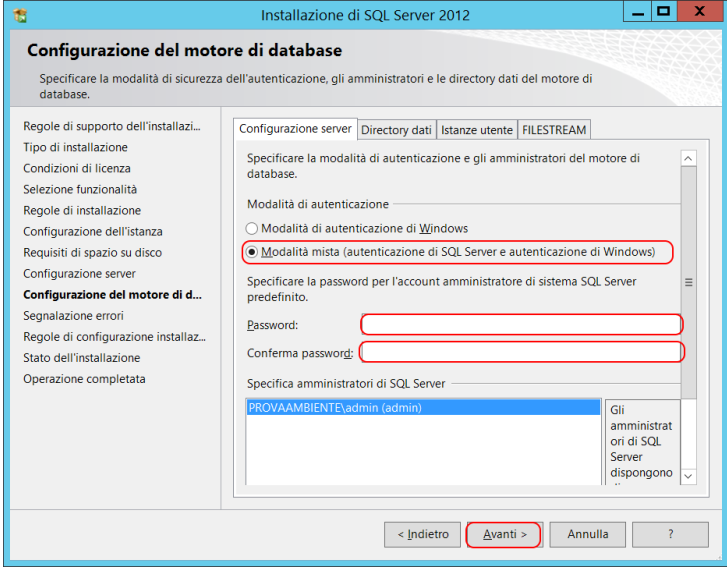This screenshot has height=567, width=727.
Task: Click the Avanti > button
Action: [x=504, y=535]
